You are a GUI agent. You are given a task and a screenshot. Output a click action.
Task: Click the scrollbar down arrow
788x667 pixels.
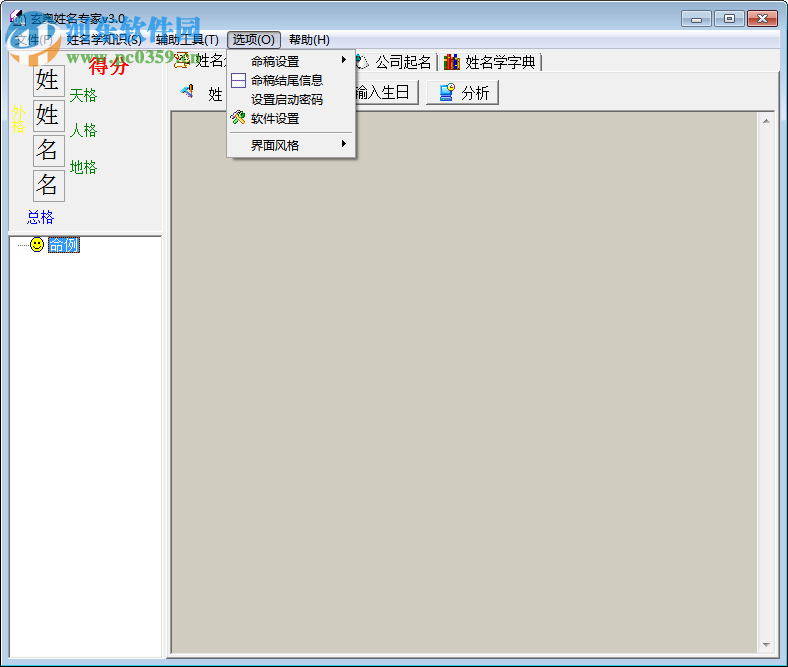766,644
